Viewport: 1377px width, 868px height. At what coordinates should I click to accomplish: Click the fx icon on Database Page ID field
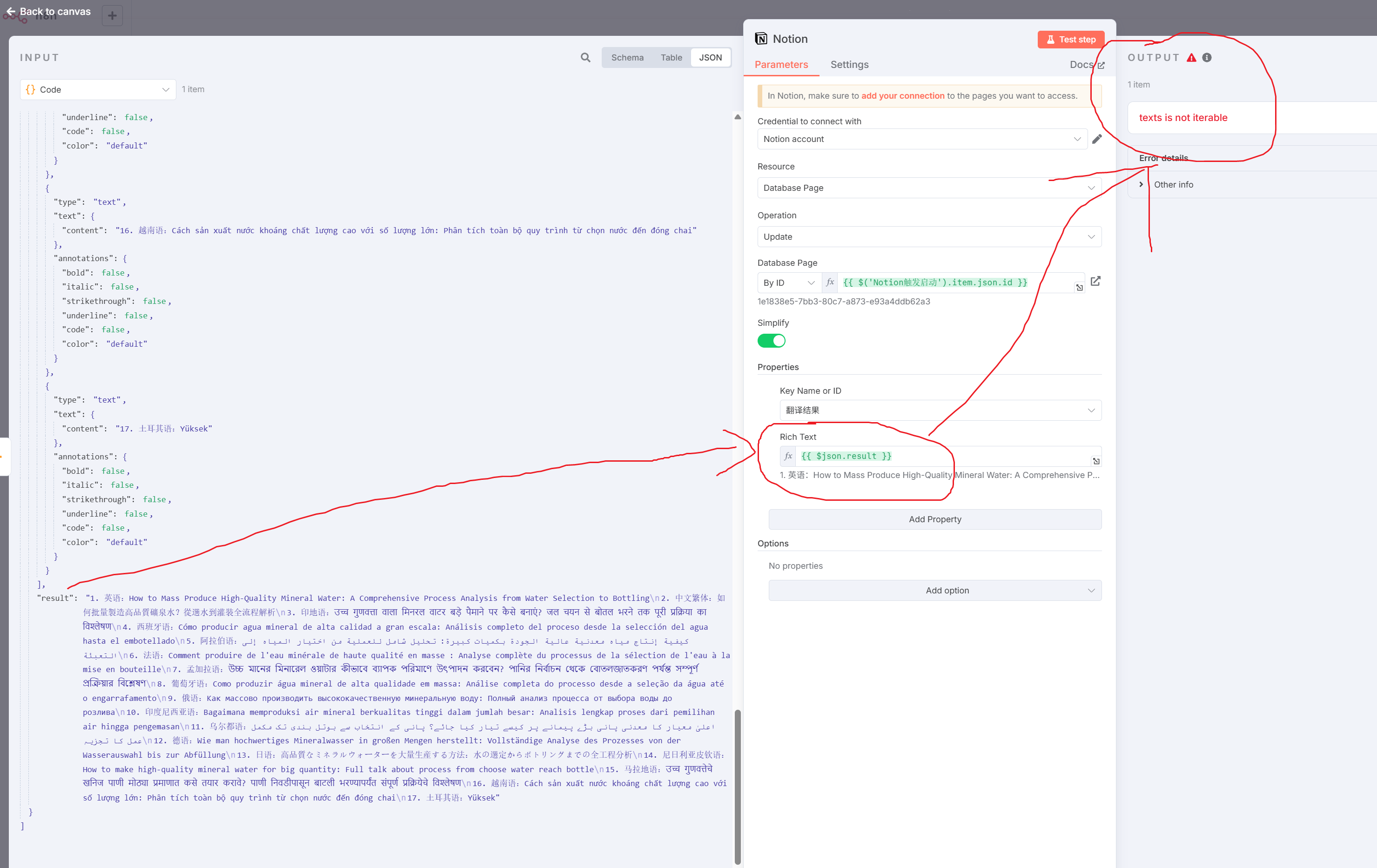tap(830, 282)
